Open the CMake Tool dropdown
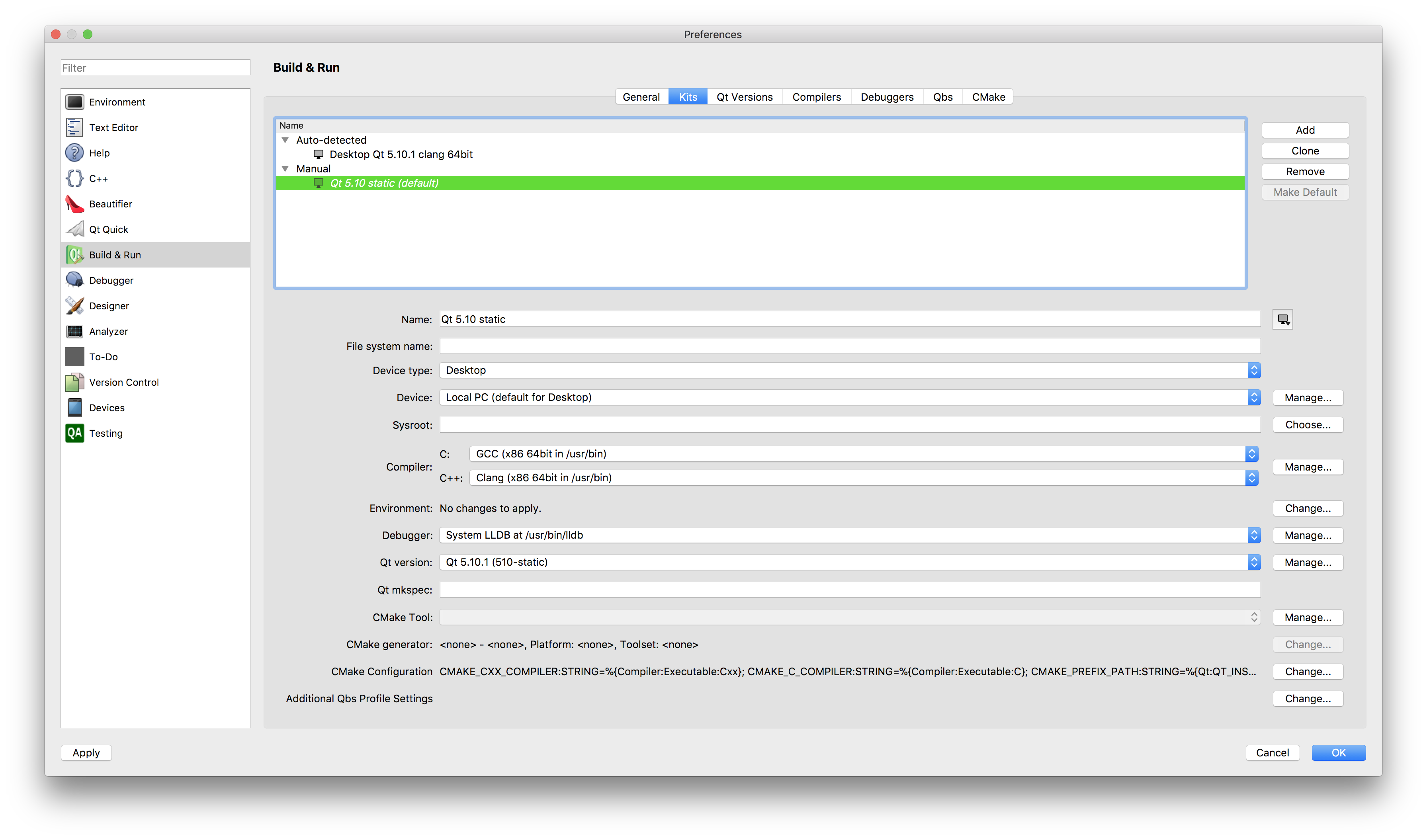The image size is (1427, 840). (x=850, y=617)
